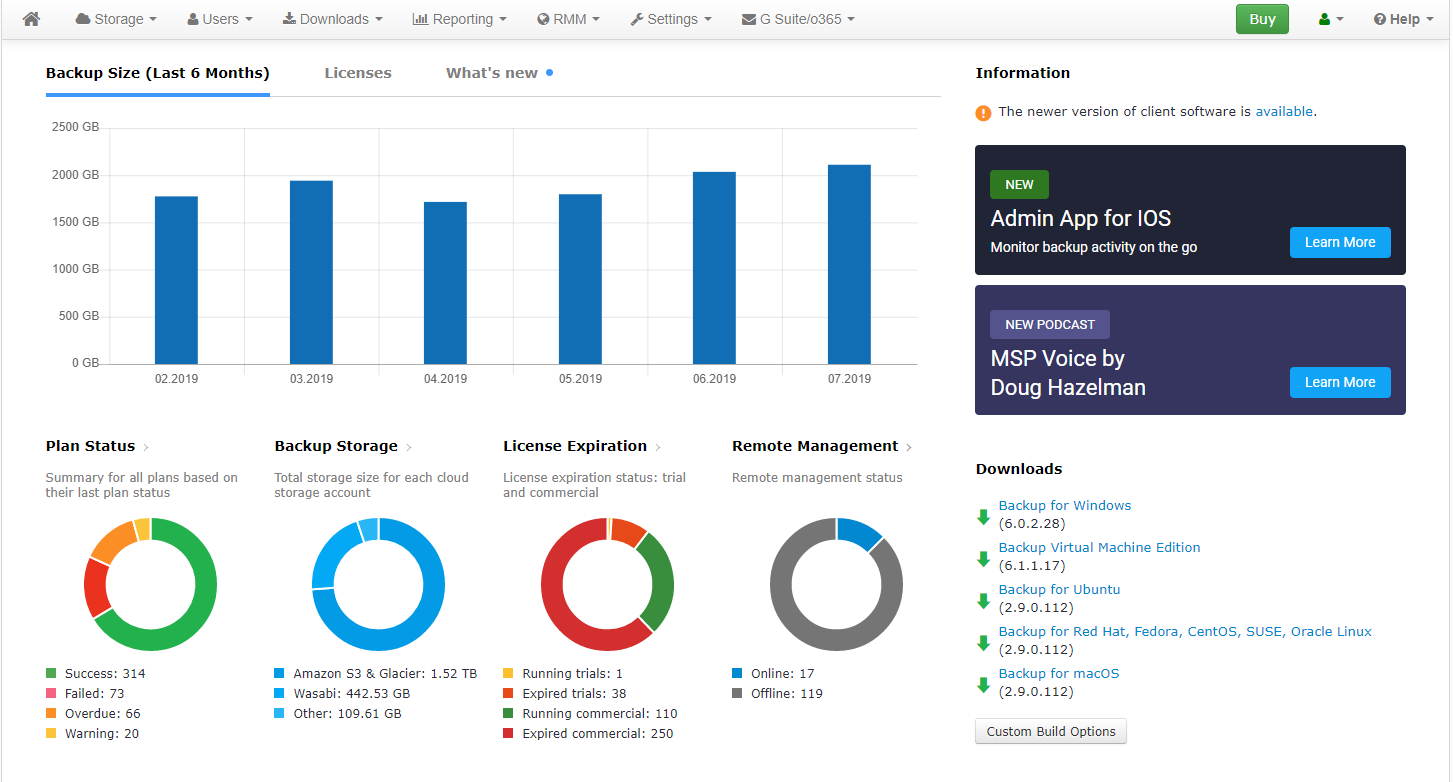Screen dimensions: 1453x782
Task: Open the user account icon menu
Action: [x=1330, y=19]
